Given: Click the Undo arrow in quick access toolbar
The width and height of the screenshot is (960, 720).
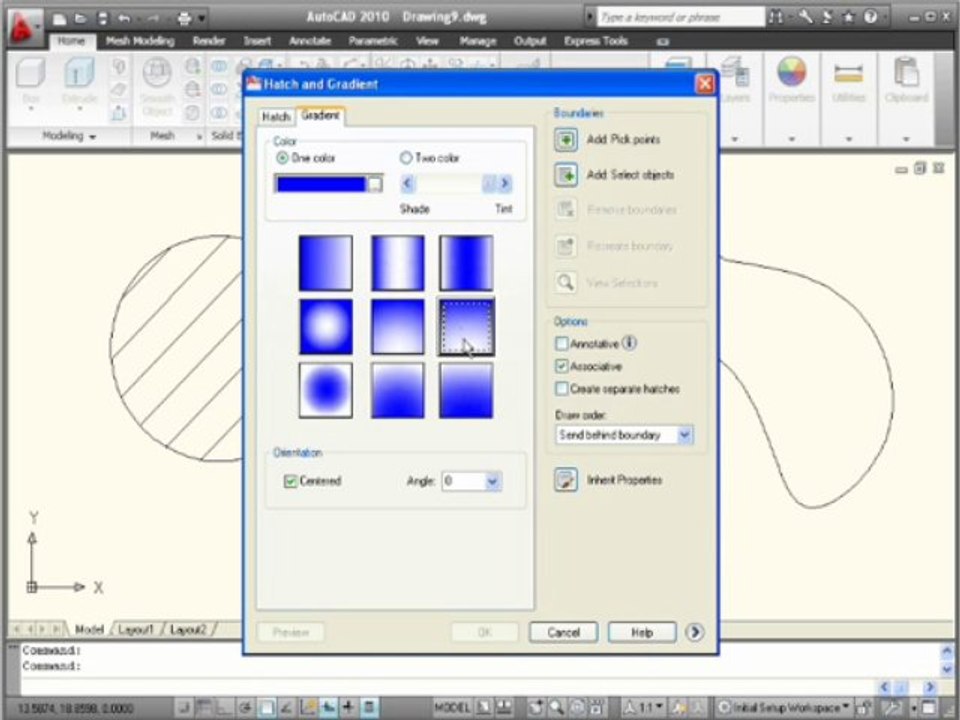Looking at the screenshot, I should pyautogui.click(x=124, y=18).
